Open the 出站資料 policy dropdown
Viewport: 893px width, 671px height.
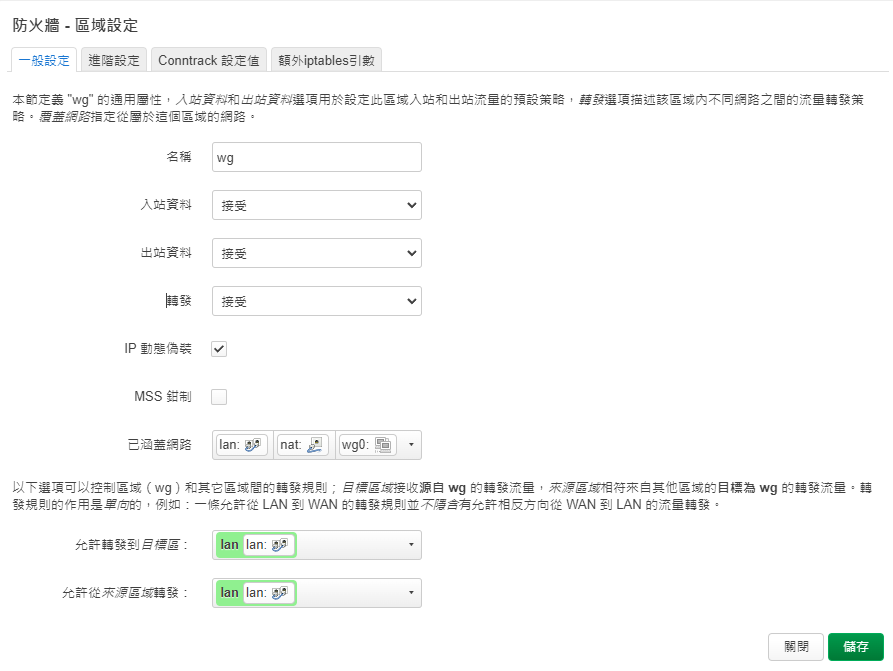coord(317,253)
